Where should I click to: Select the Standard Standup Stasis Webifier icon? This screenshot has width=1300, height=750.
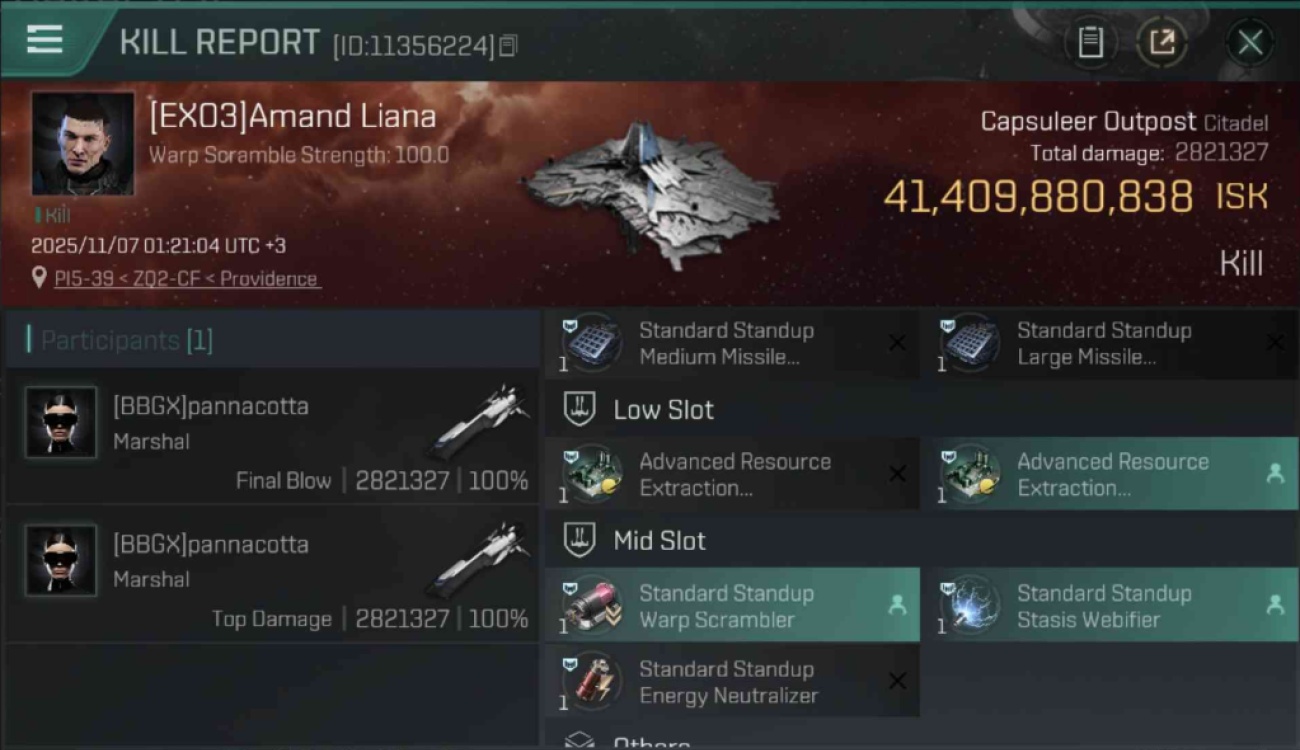coord(970,606)
